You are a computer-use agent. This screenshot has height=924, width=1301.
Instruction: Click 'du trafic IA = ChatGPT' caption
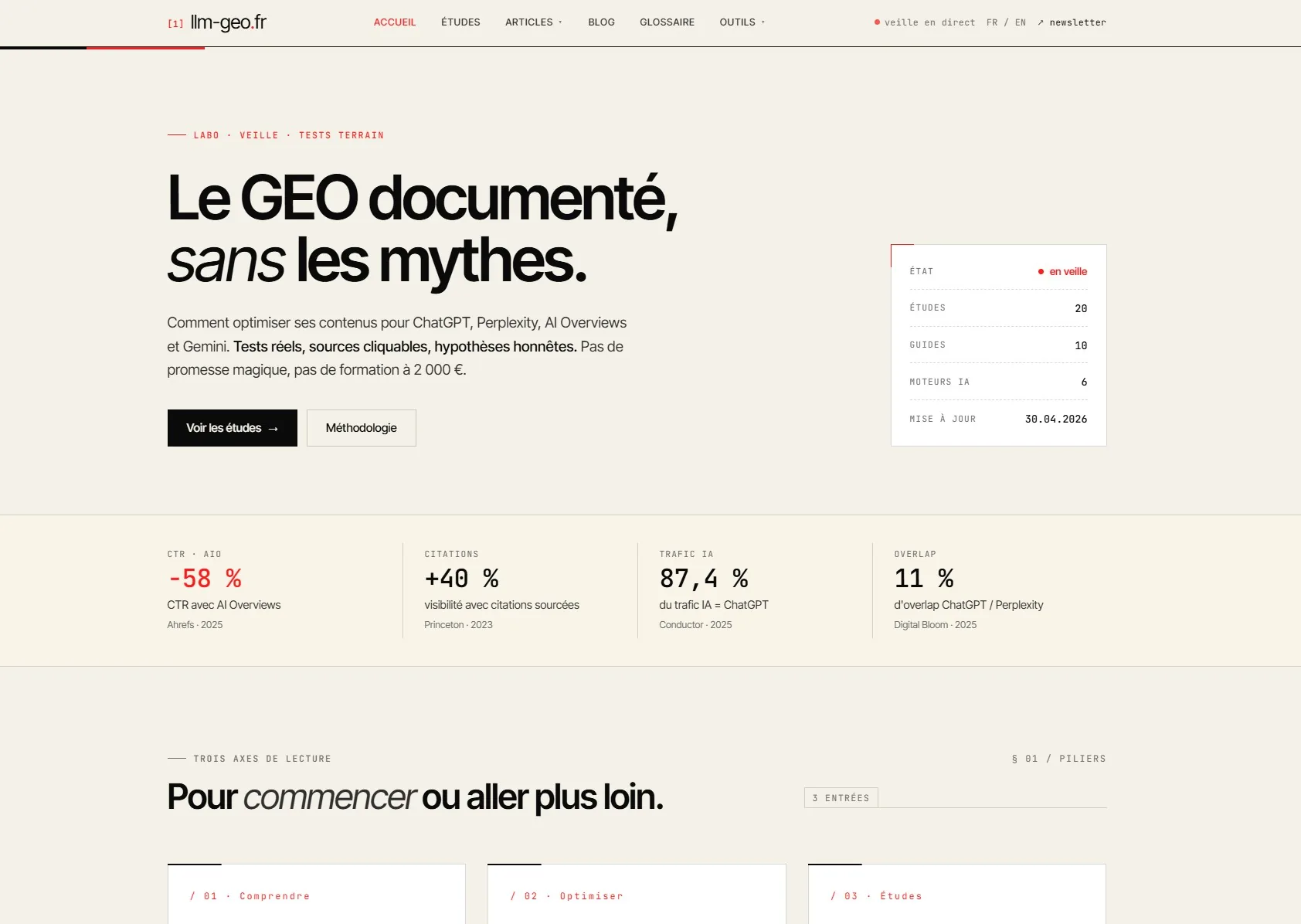coord(714,605)
